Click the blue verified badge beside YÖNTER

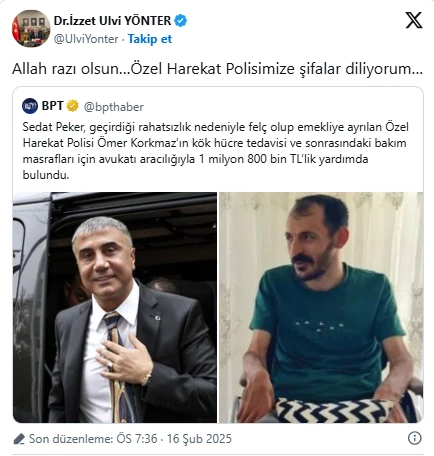(x=181, y=21)
